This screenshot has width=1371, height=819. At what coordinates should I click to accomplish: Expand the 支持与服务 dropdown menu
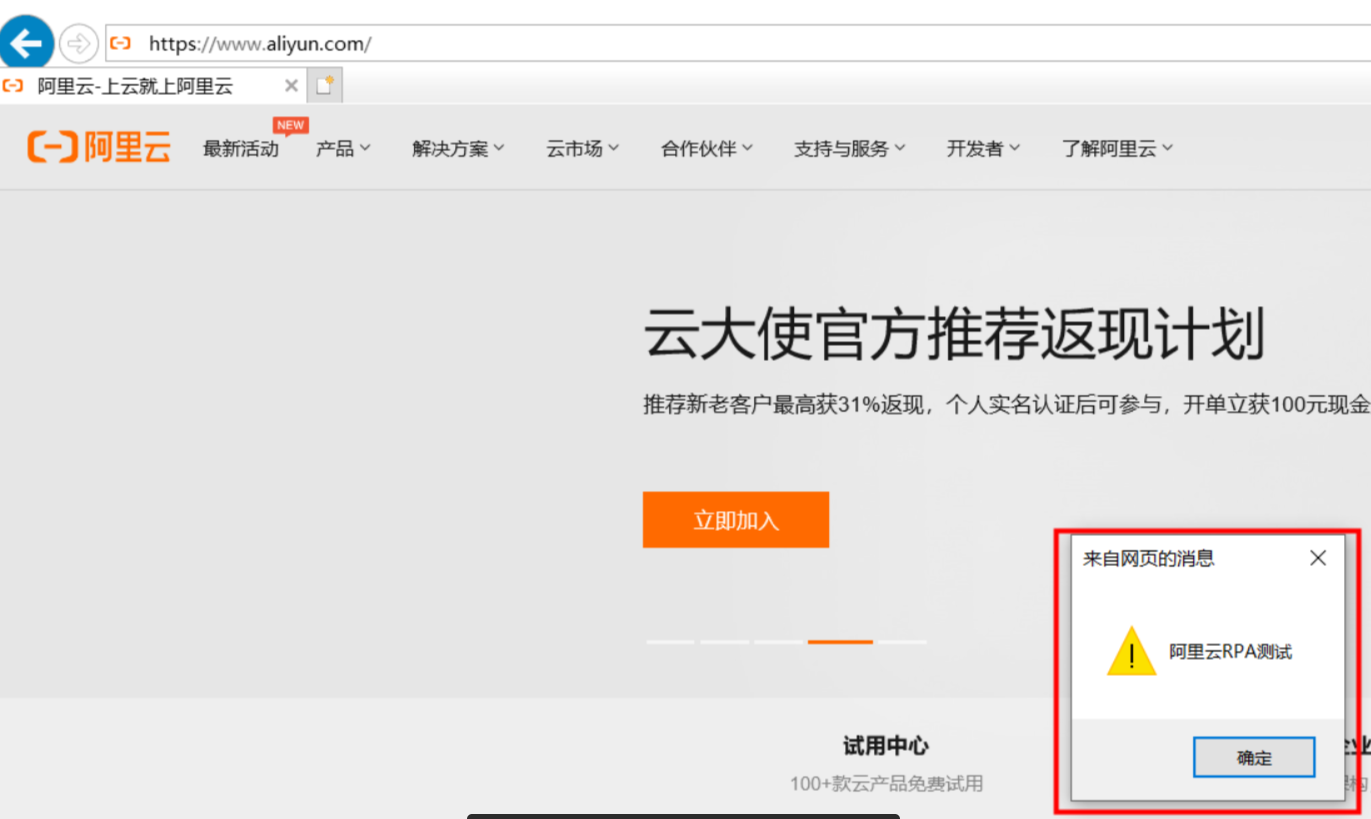[x=849, y=149]
